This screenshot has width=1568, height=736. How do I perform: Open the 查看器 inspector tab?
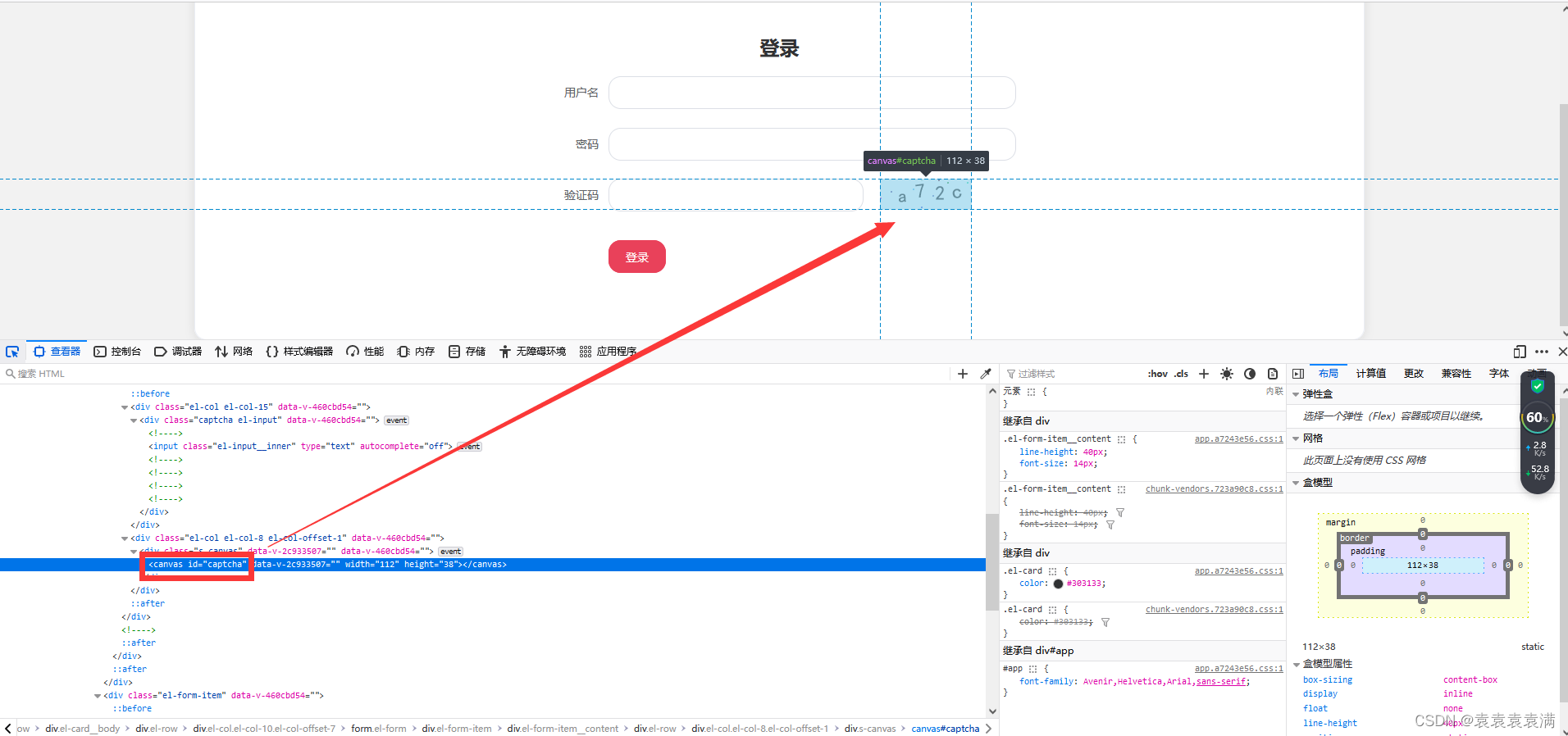tap(57, 352)
